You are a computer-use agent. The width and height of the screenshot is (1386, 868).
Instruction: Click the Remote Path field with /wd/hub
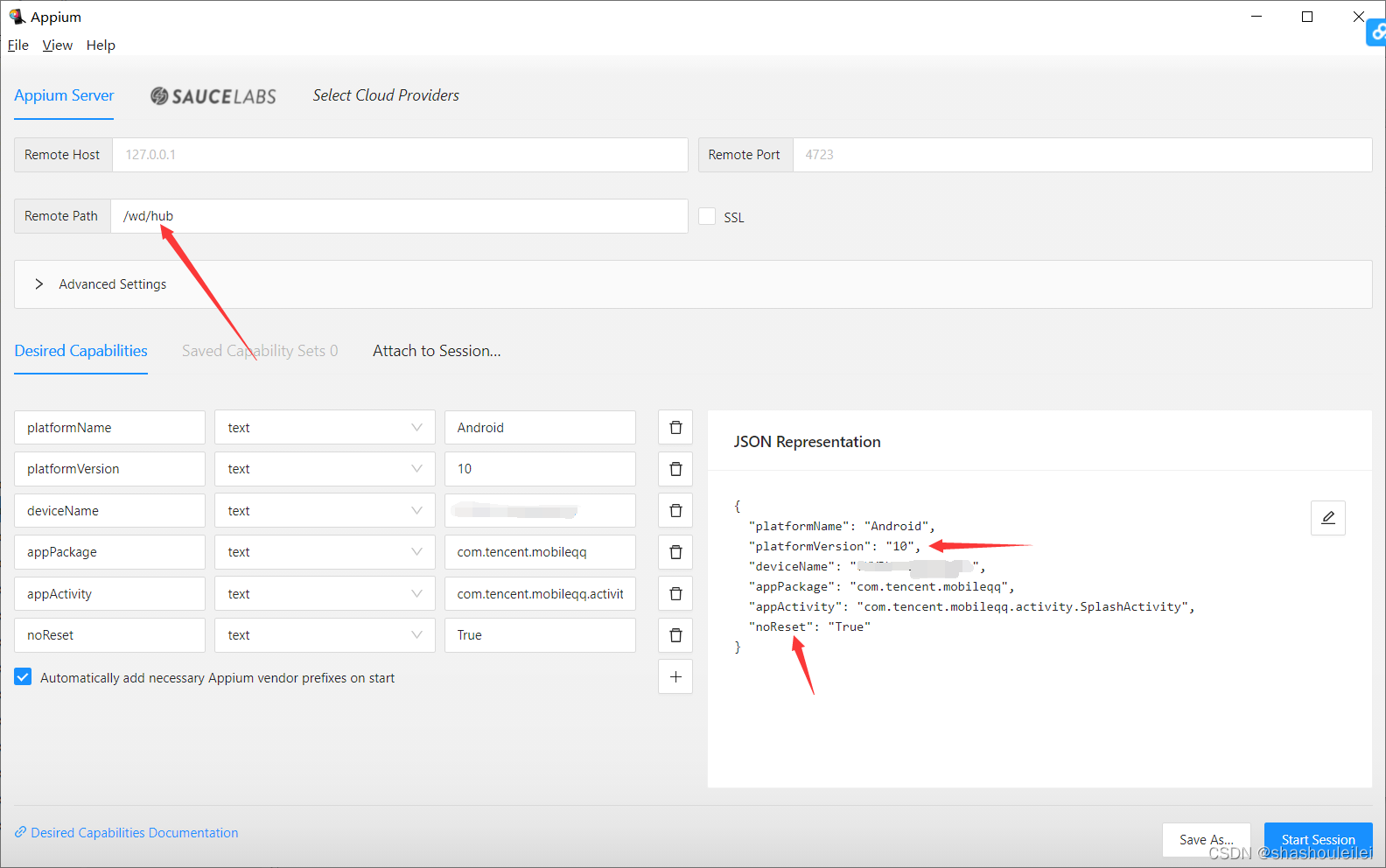point(399,216)
